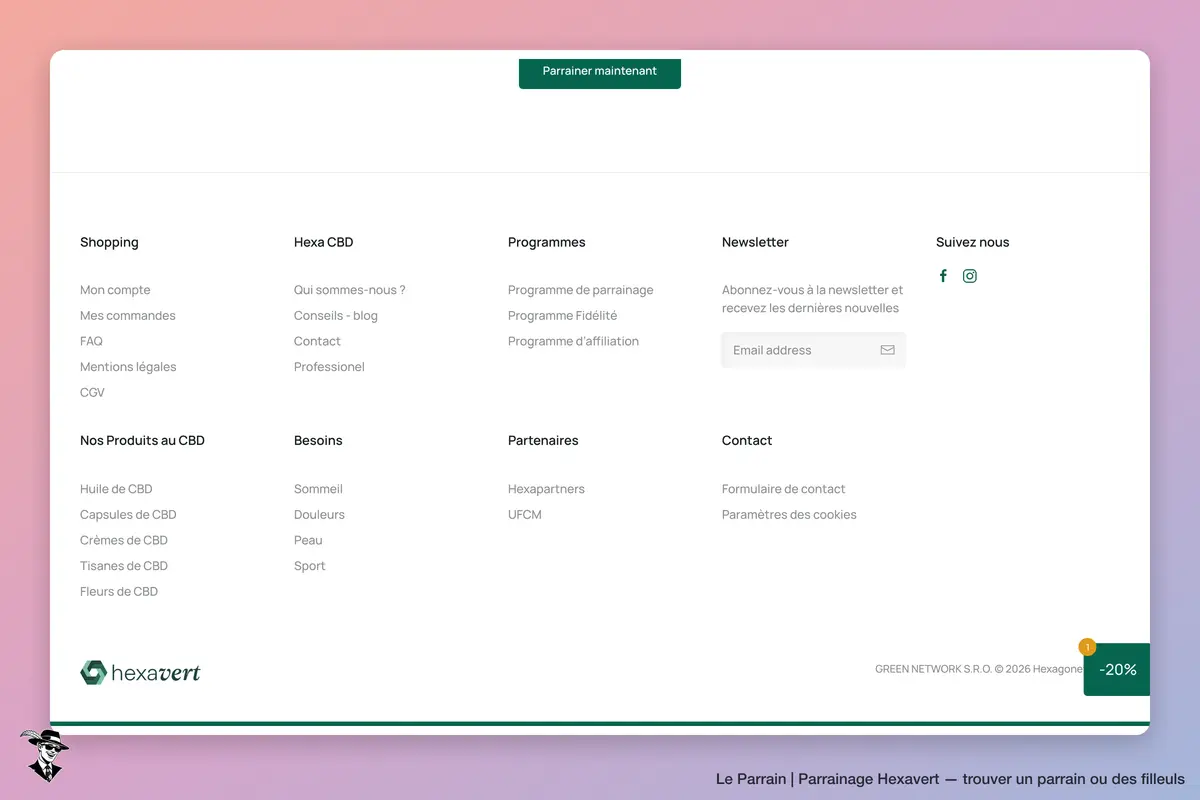Submit newsletter with the envelope icon
The height and width of the screenshot is (800, 1200).
click(887, 350)
